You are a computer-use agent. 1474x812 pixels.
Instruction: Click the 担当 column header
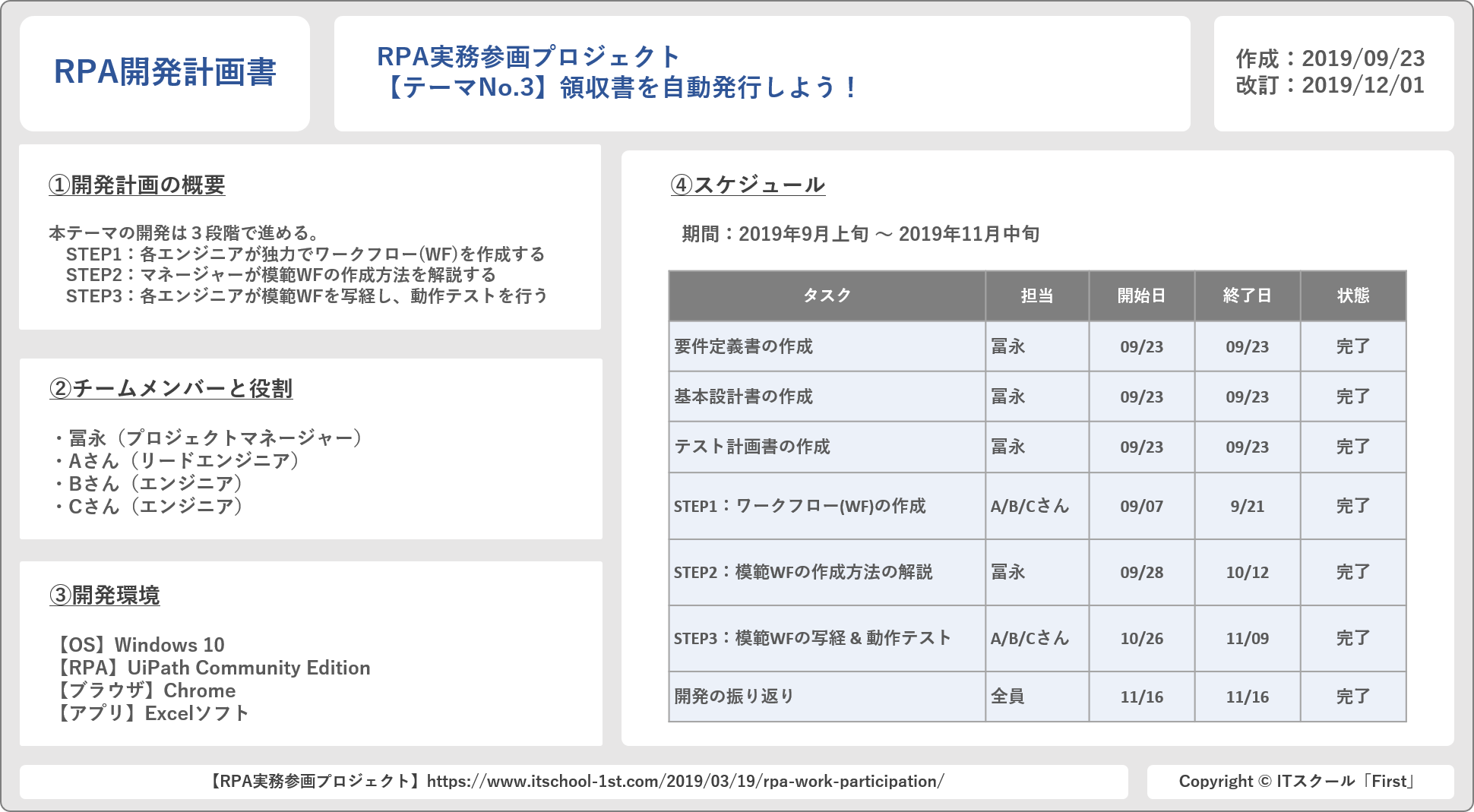(1036, 295)
